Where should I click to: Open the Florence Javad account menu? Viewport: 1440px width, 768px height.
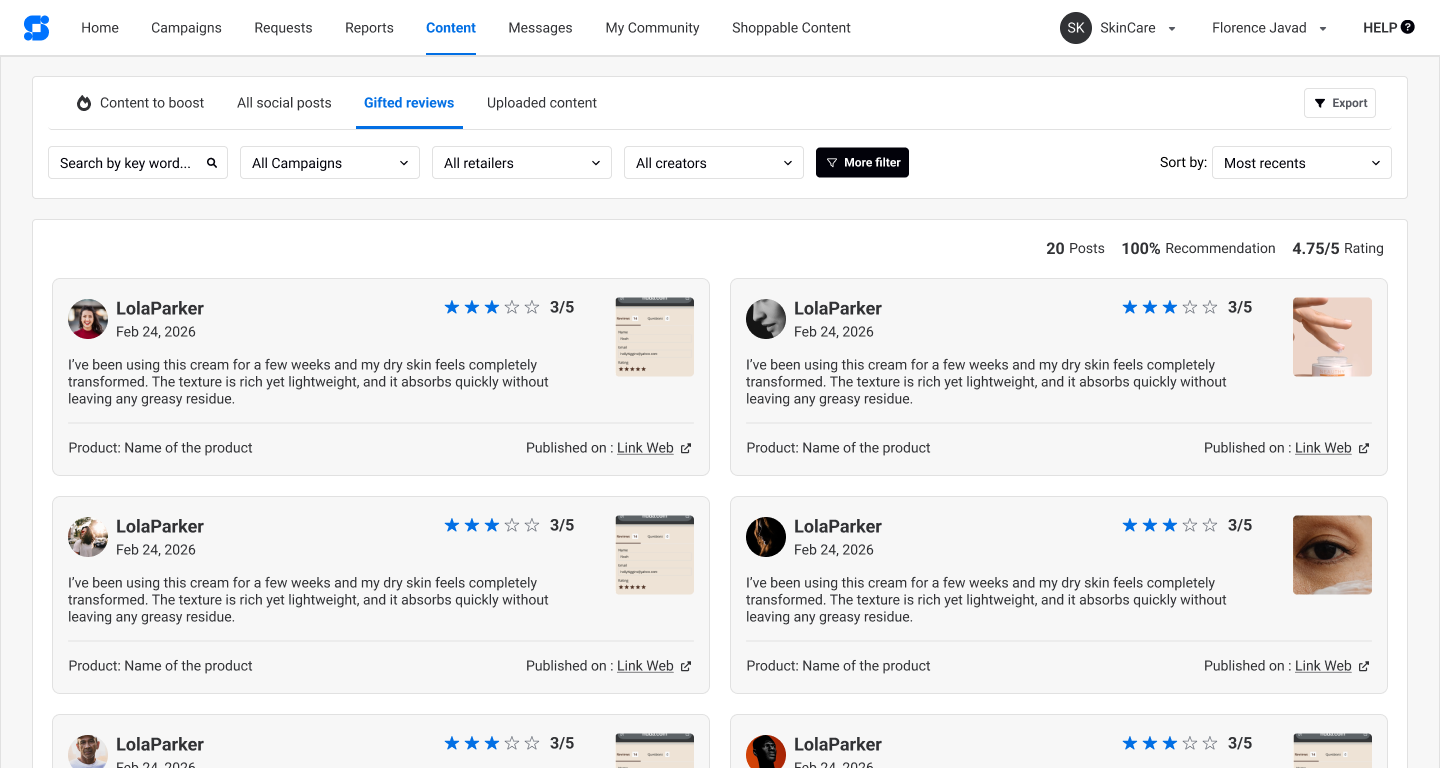pos(1269,28)
